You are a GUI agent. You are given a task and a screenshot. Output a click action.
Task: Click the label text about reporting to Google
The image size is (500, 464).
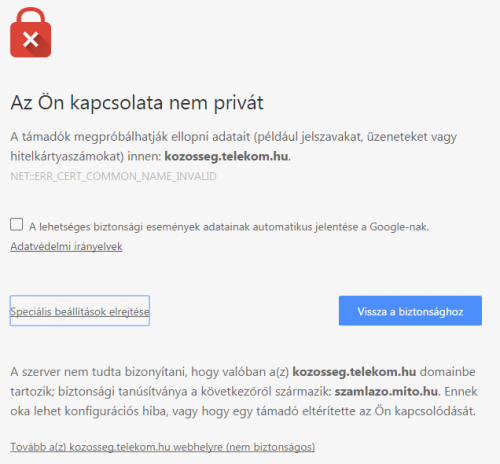pos(229,227)
